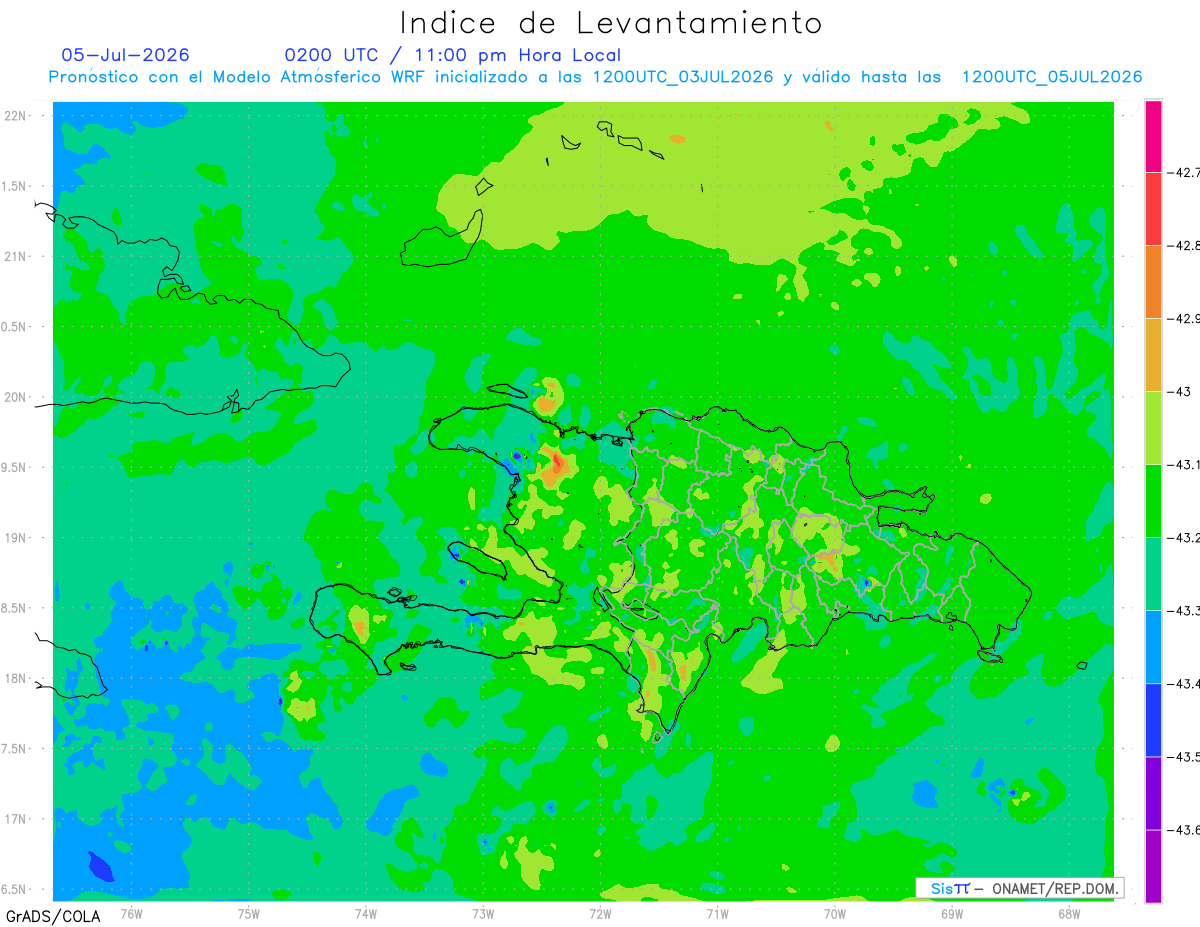The width and height of the screenshot is (1200, 927).
Task: Pick the teal swatch between -43.2 and -43.3
Action: (x=1153, y=574)
